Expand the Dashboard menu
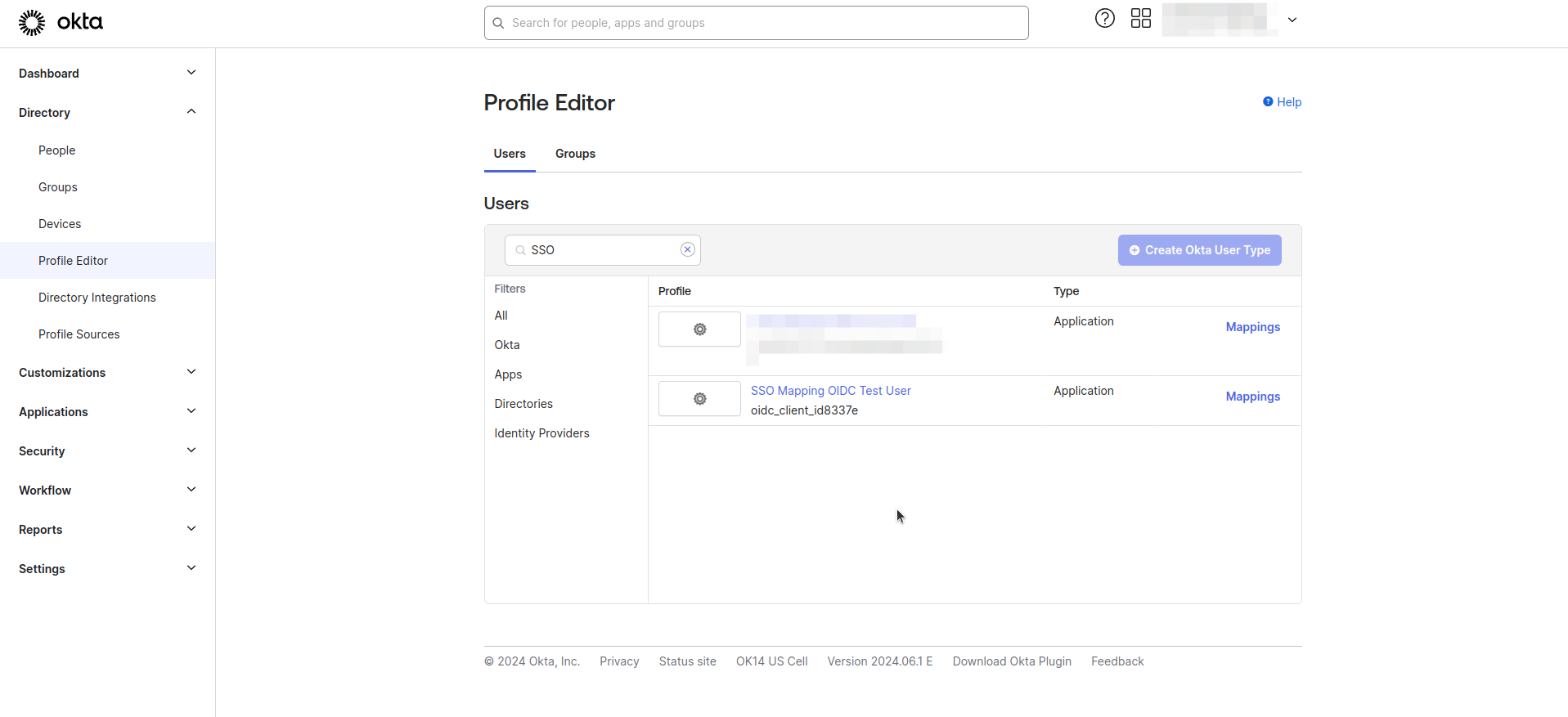 pos(107,73)
